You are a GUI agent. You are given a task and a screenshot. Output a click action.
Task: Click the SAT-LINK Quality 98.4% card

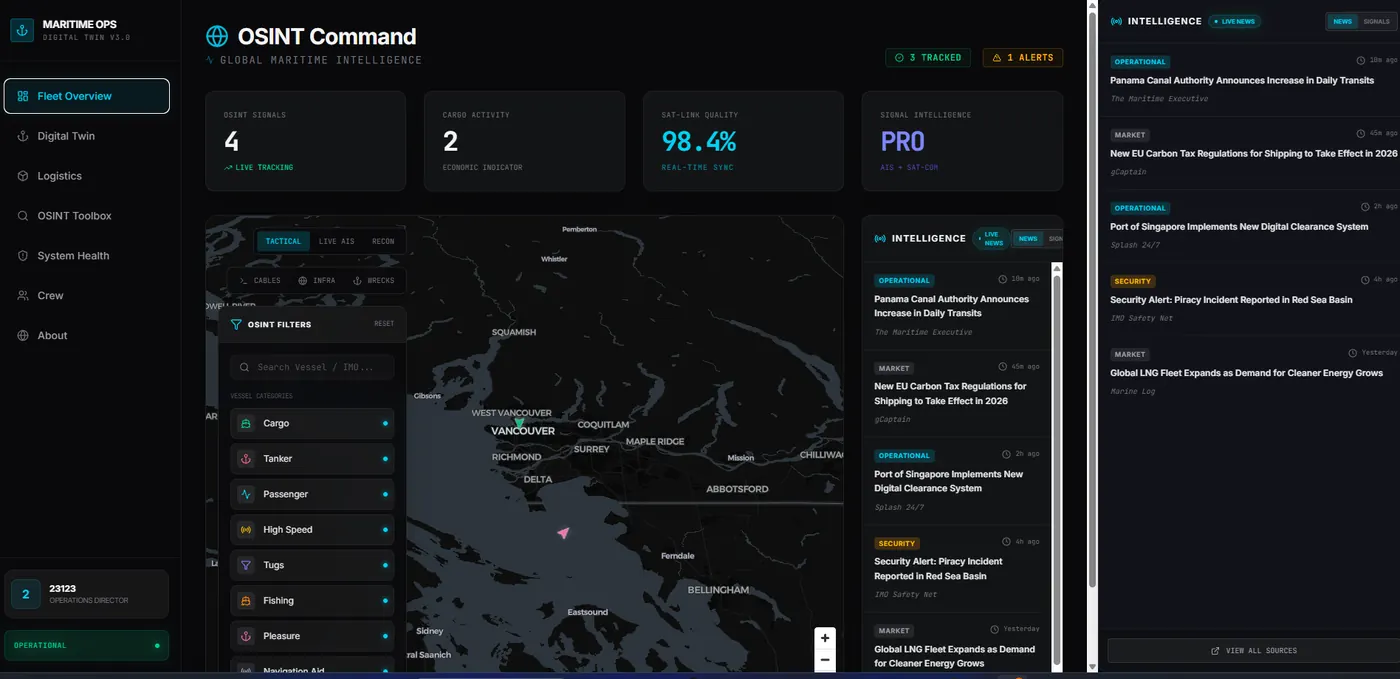(743, 141)
